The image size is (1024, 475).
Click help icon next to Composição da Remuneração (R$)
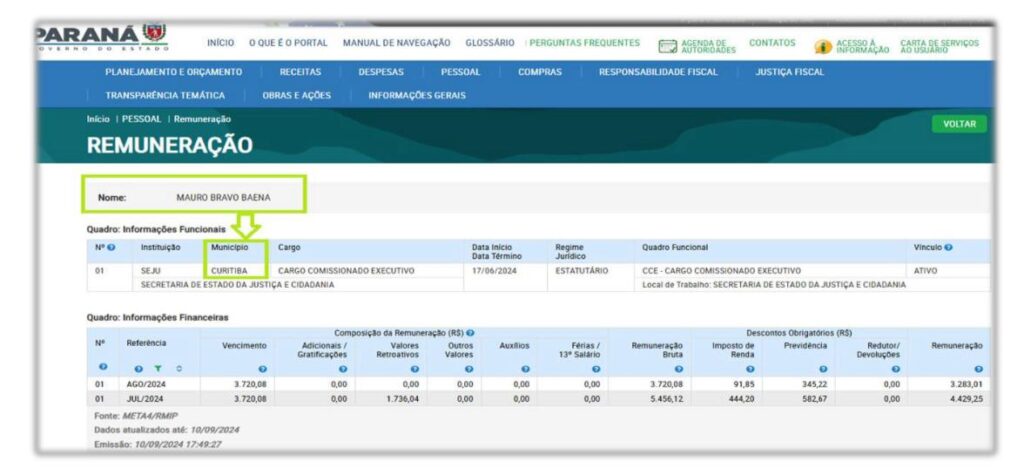pyautogui.click(x=470, y=333)
